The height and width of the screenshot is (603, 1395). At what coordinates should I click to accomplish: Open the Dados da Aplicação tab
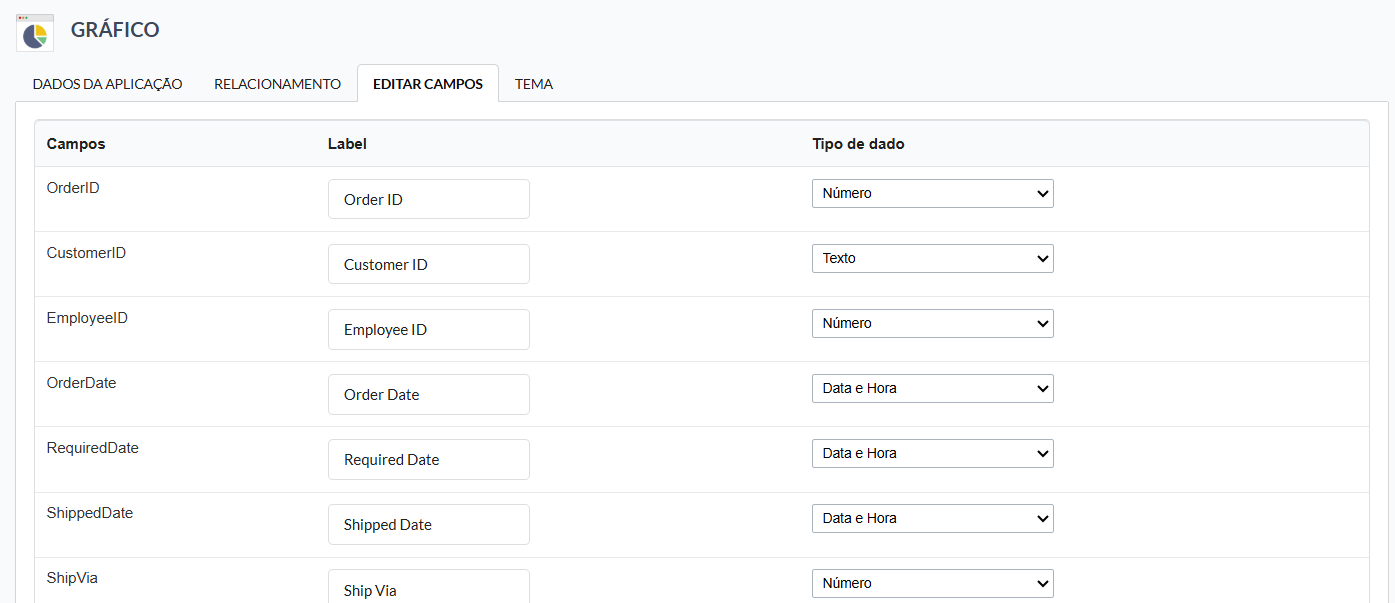pos(107,84)
